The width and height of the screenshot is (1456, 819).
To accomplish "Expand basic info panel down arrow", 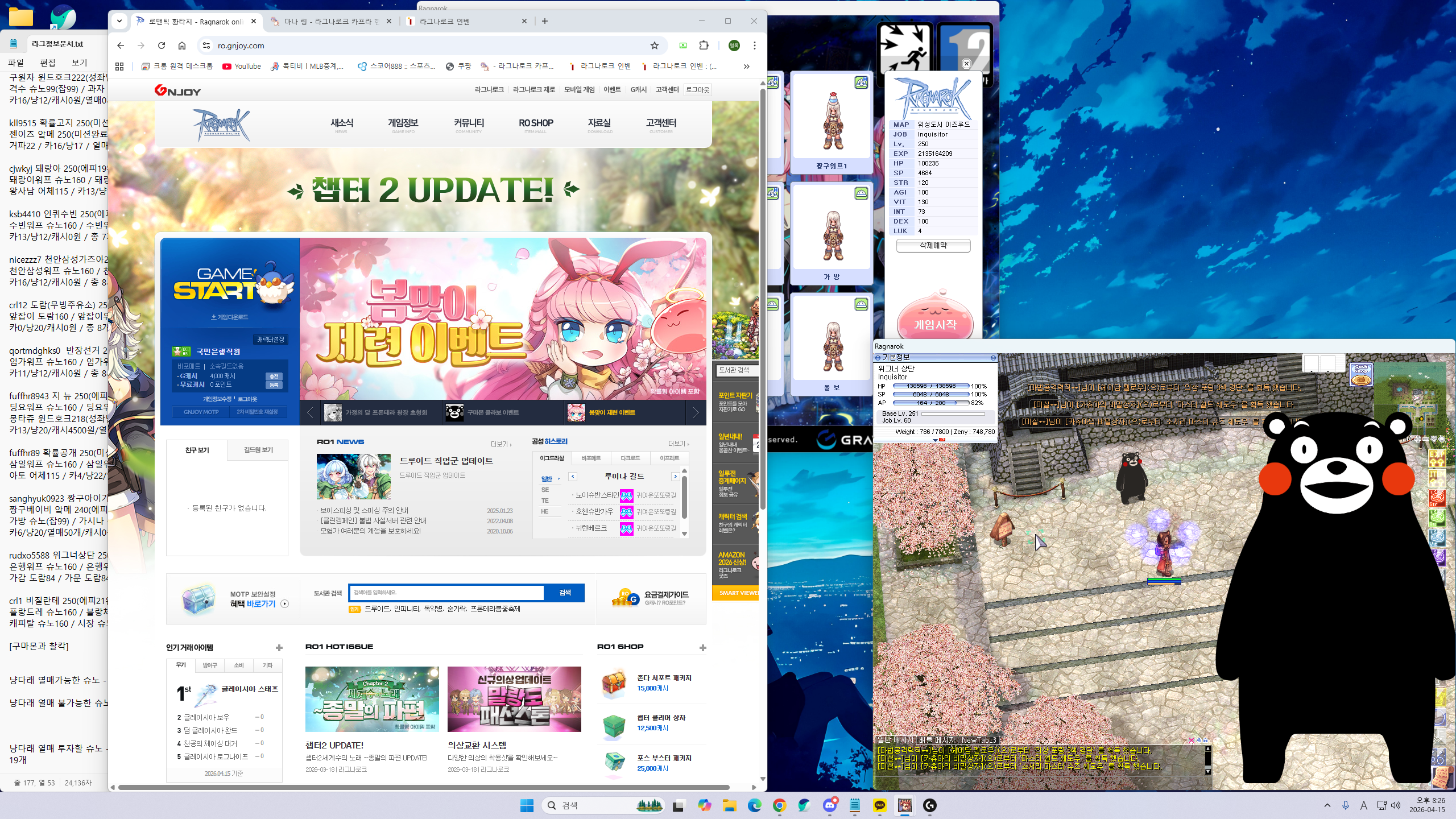I will pos(935,440).
